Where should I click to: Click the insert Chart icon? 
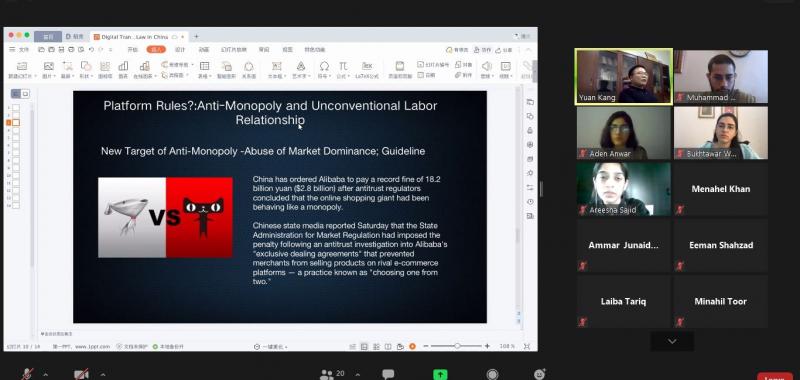click(x=123, y=66)
